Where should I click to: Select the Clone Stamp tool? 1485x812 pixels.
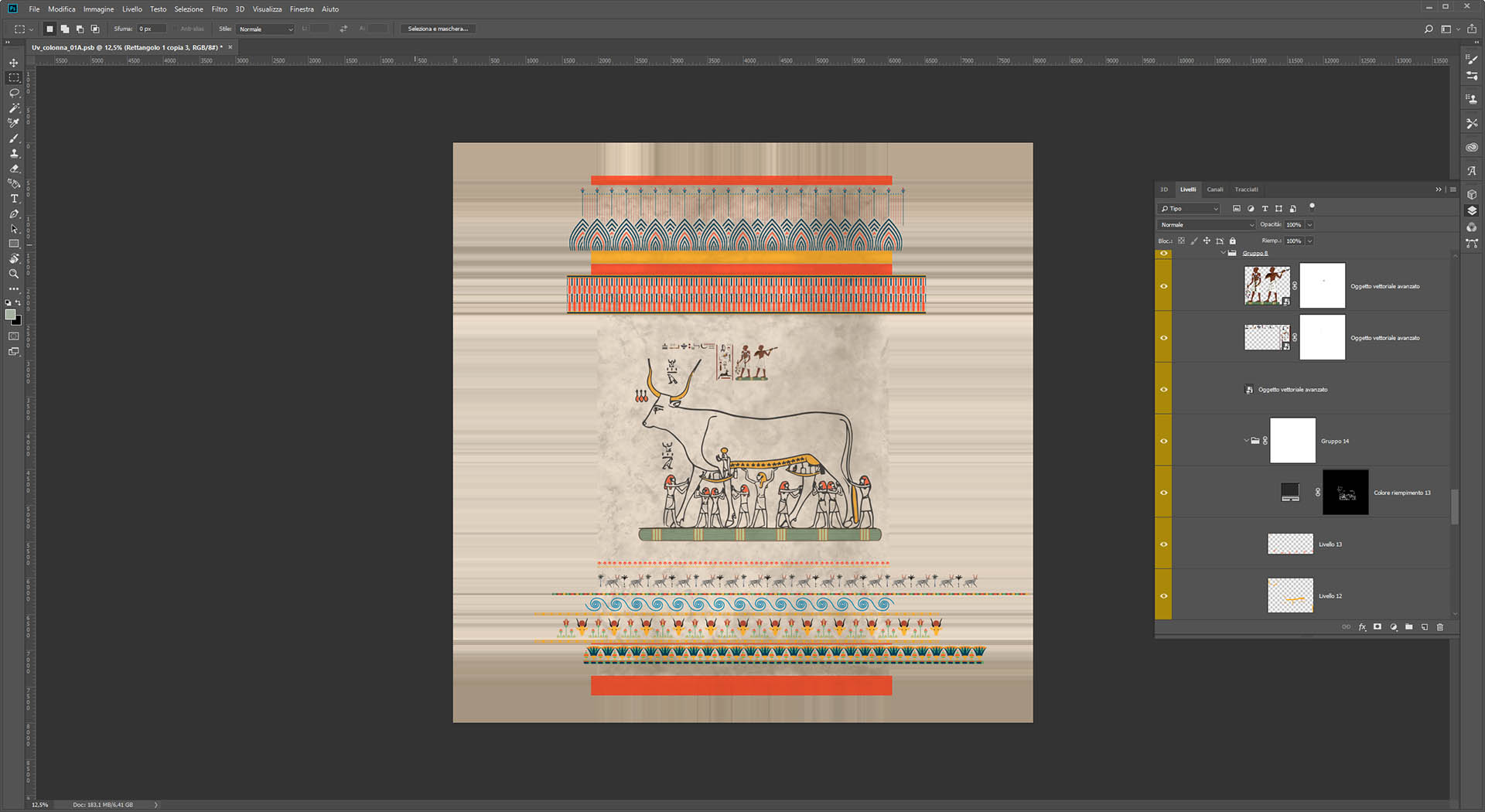coord(14,153)
